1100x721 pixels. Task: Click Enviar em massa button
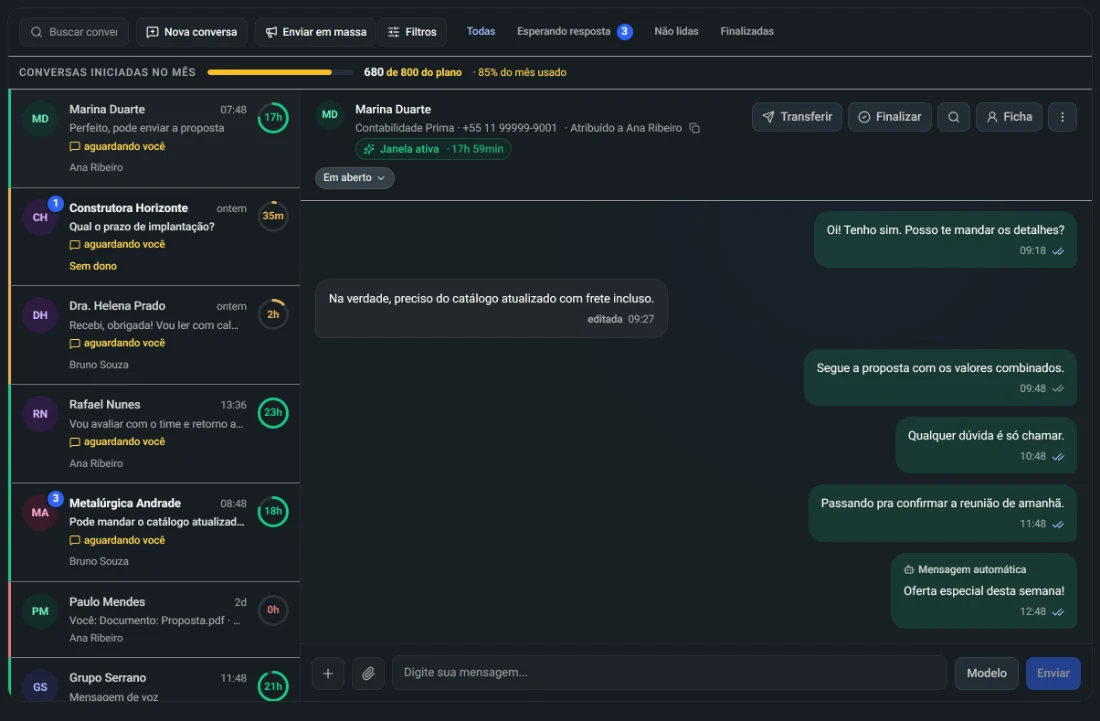(x=316, y=32)
